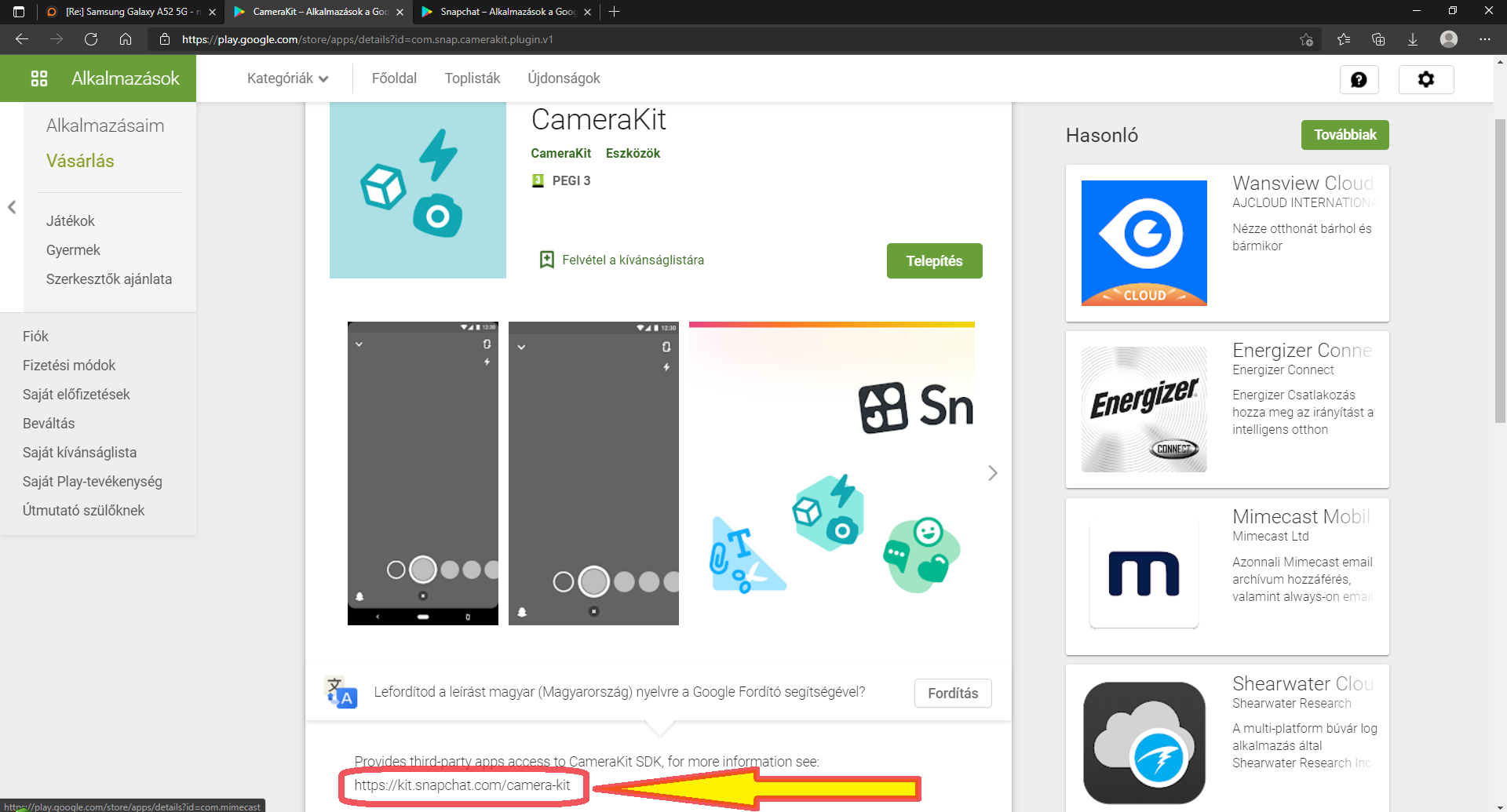Click the Google Translate icon
This screenshot has width=1507, height=812.
pyautogui.click(x=341, y=693)
